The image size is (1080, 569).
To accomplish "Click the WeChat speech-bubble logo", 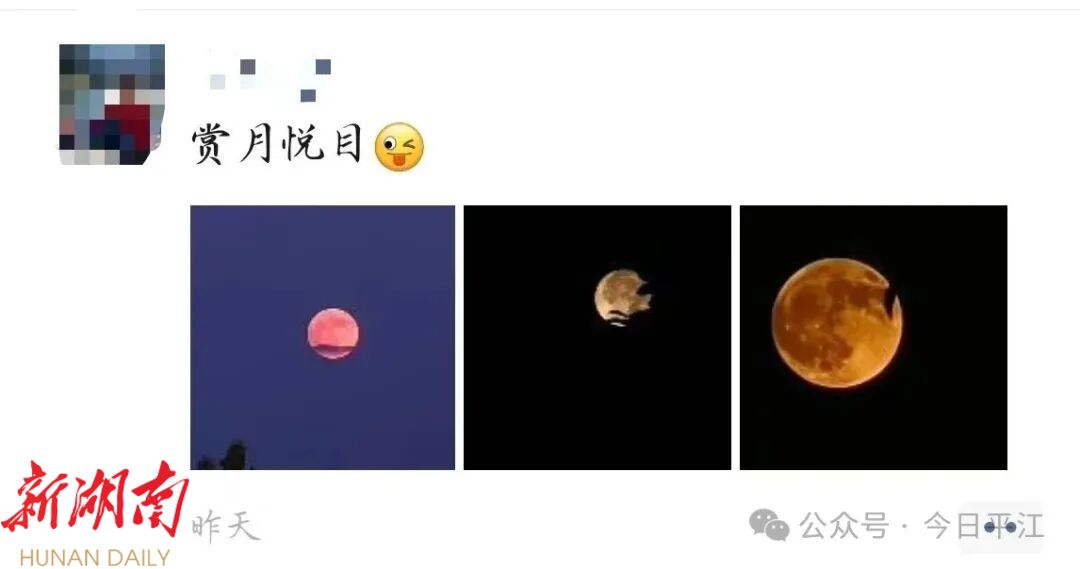I will (x=769, y=525).
